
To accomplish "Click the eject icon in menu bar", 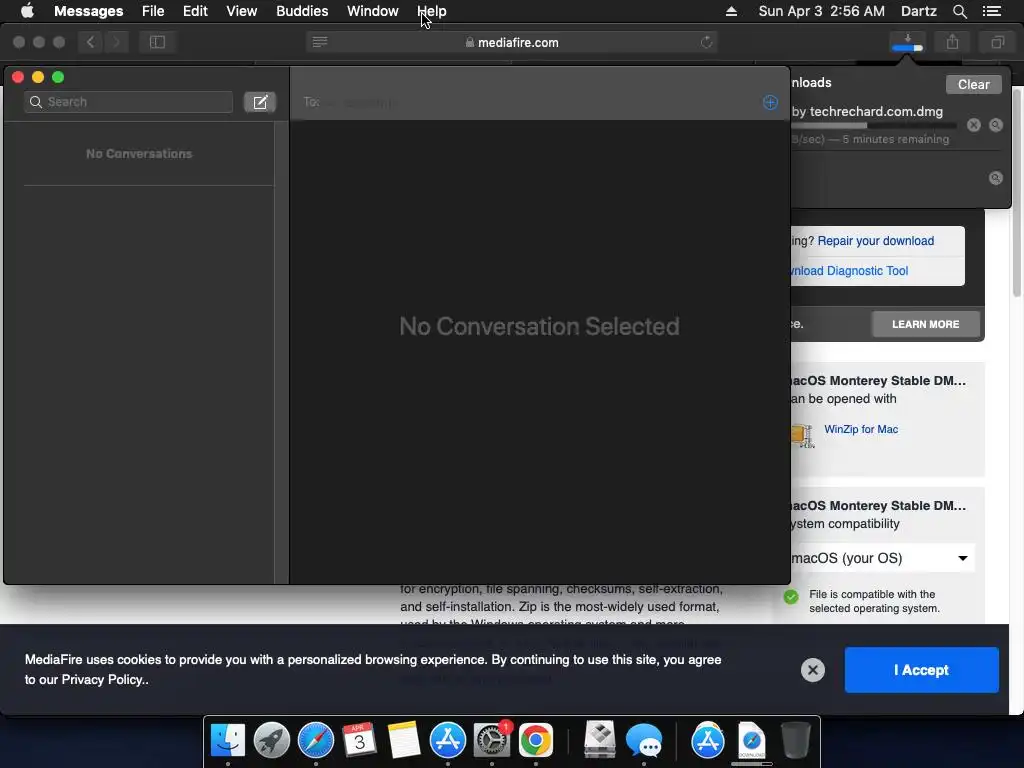I will pos(731,11).
